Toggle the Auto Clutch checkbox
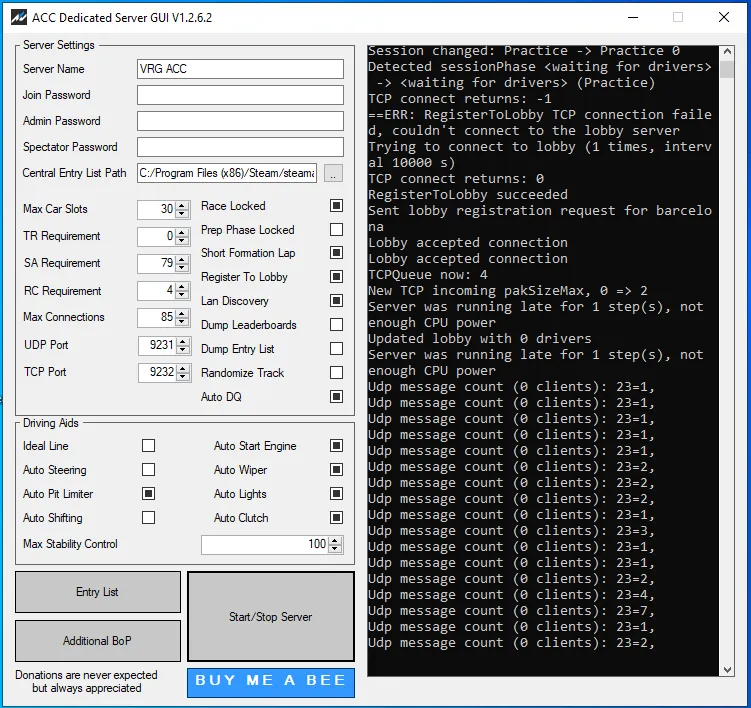Viewport: 751px width, 708px height. point(337,518)
